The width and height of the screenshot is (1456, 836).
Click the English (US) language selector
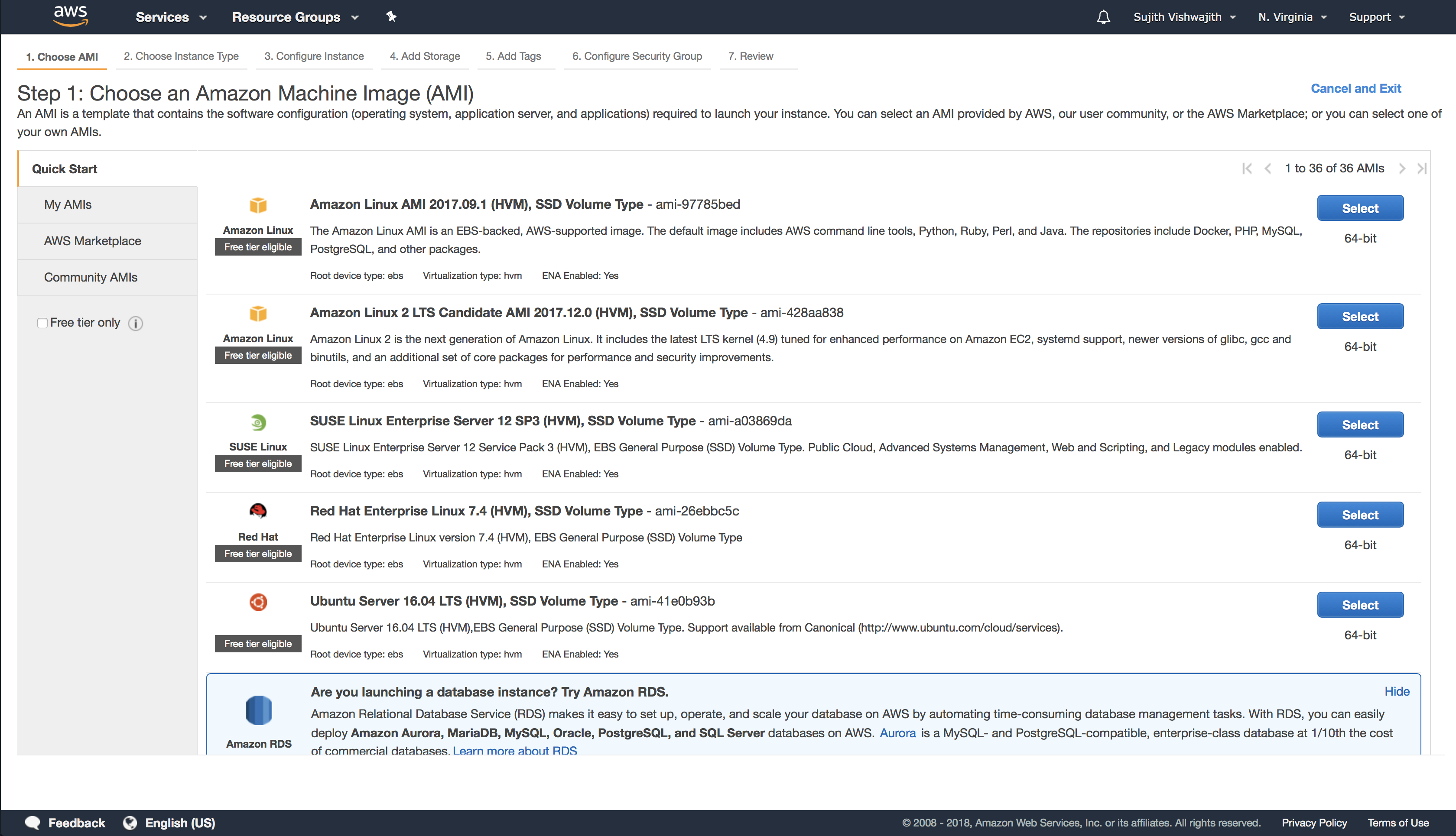(180, 823)
